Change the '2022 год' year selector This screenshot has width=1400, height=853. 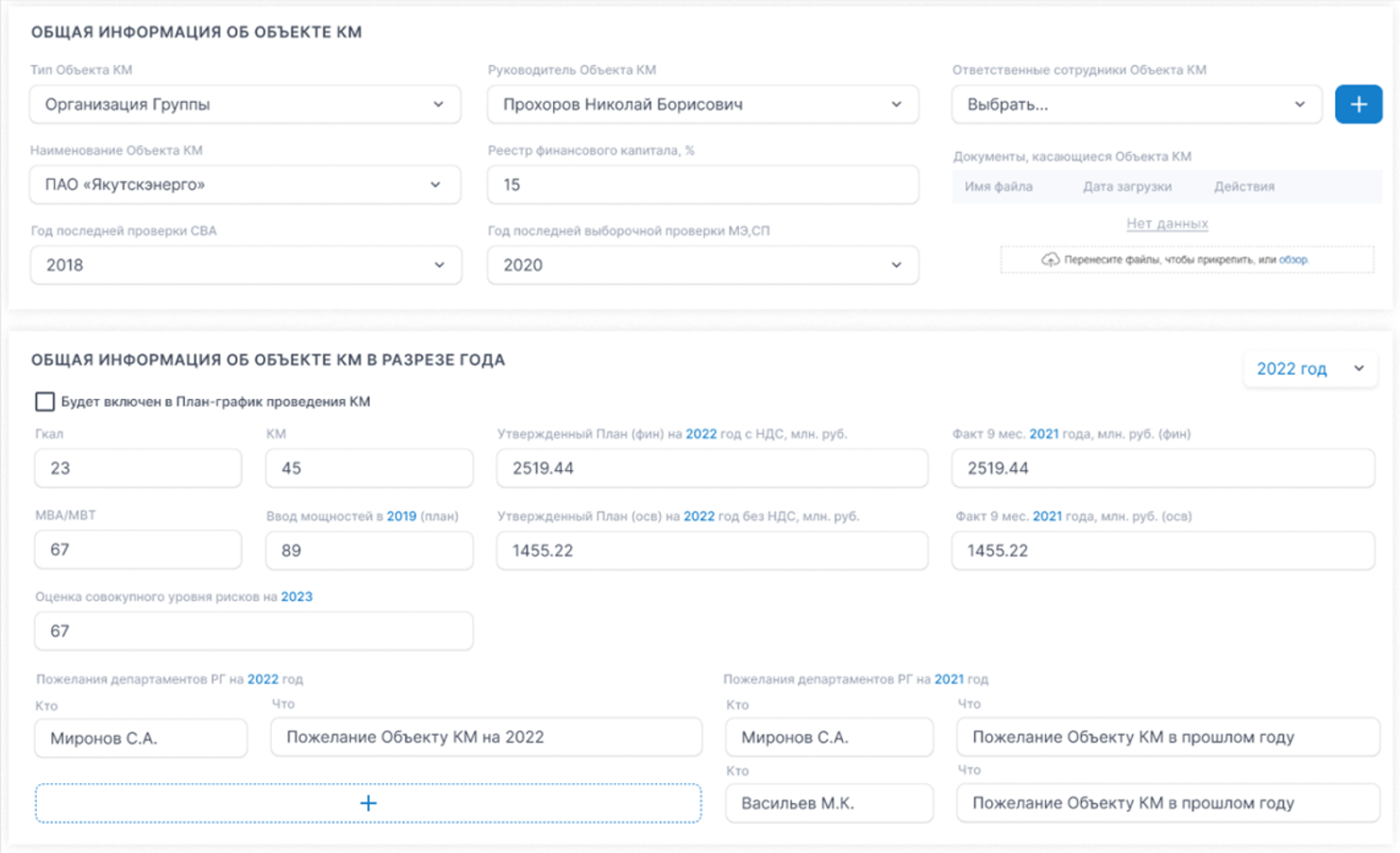pos(1309,369)
